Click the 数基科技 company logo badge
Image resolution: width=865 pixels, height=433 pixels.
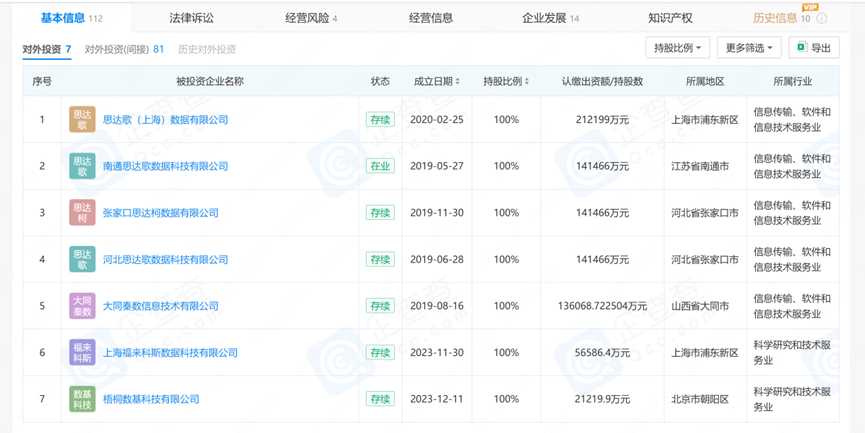82,399
